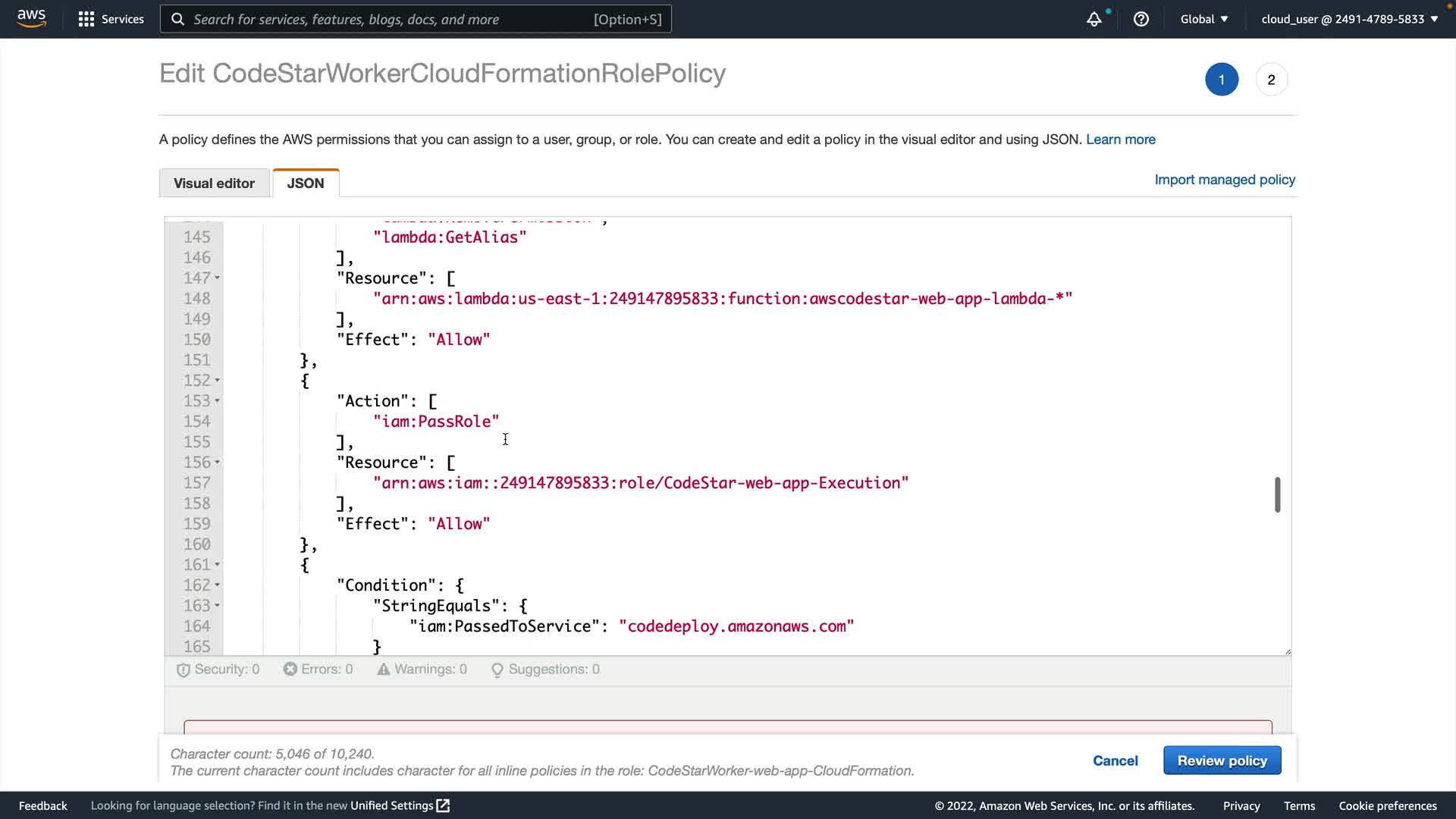
Task: Select the JSON tab
Action: pos(306,183)
